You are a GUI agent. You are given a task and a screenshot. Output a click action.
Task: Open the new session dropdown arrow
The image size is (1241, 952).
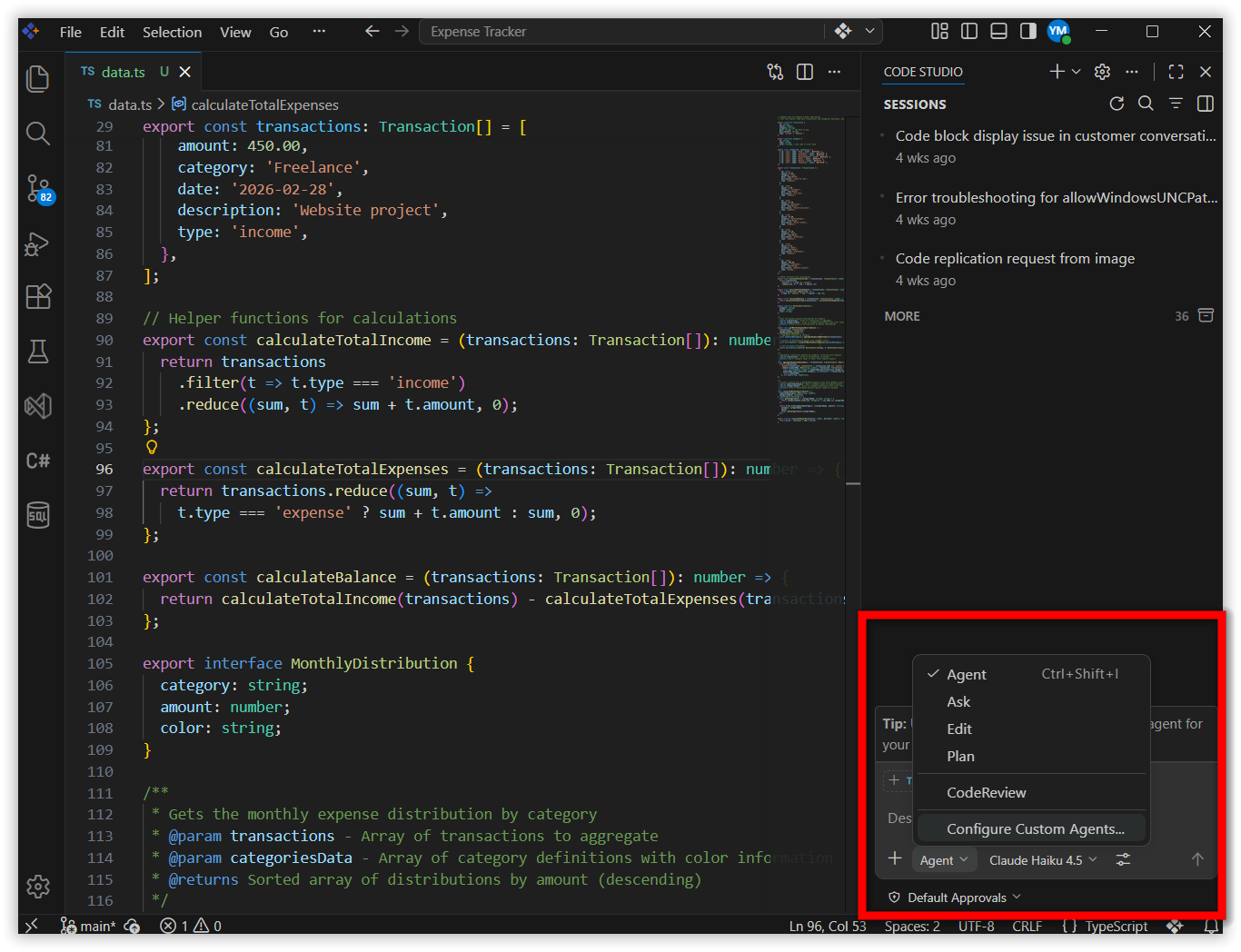tap(1077, 72)
